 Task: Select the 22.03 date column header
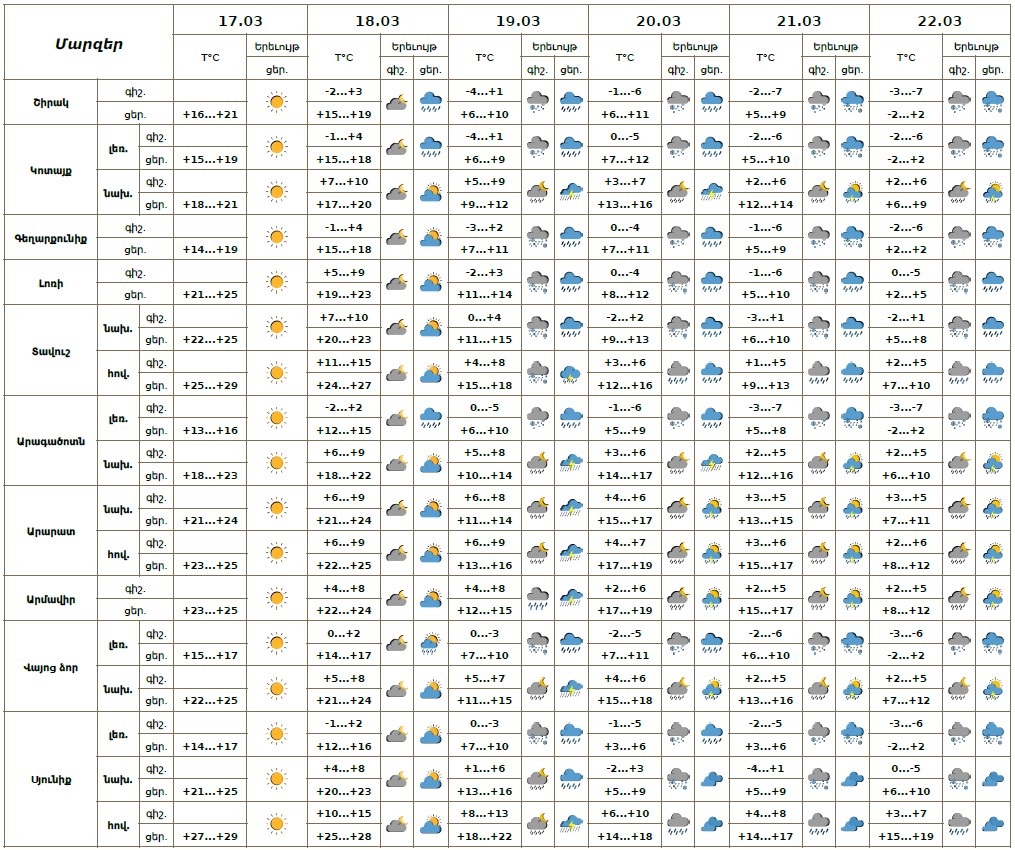click(x=939, y=21)
